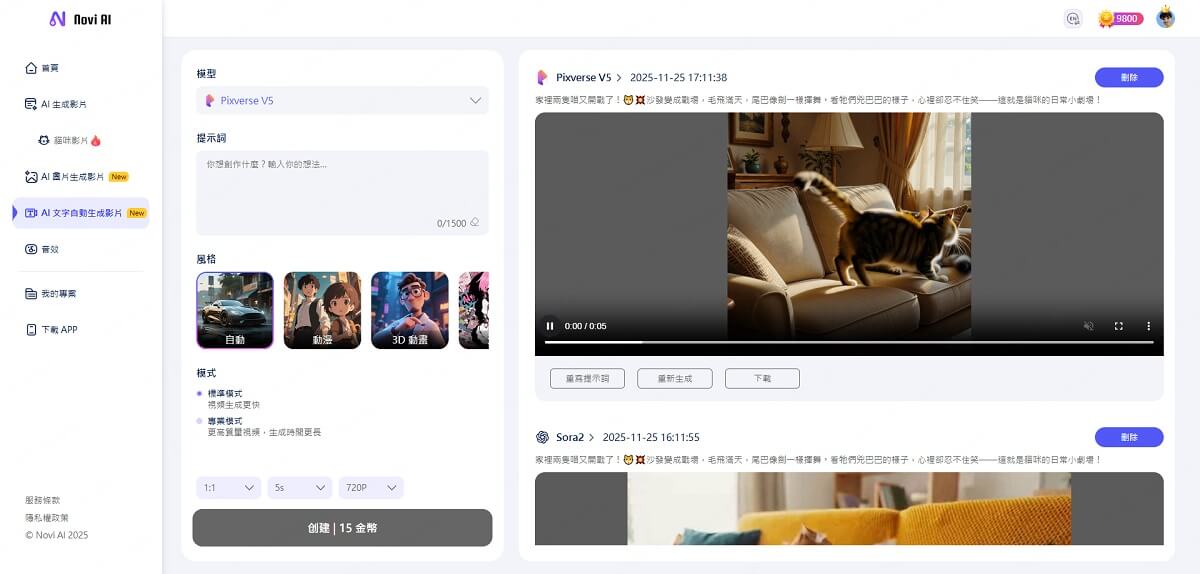This screenshot has width=1200, height=574.
Task: Unmute the video with speaker icon
Action: coord(1089,326)
